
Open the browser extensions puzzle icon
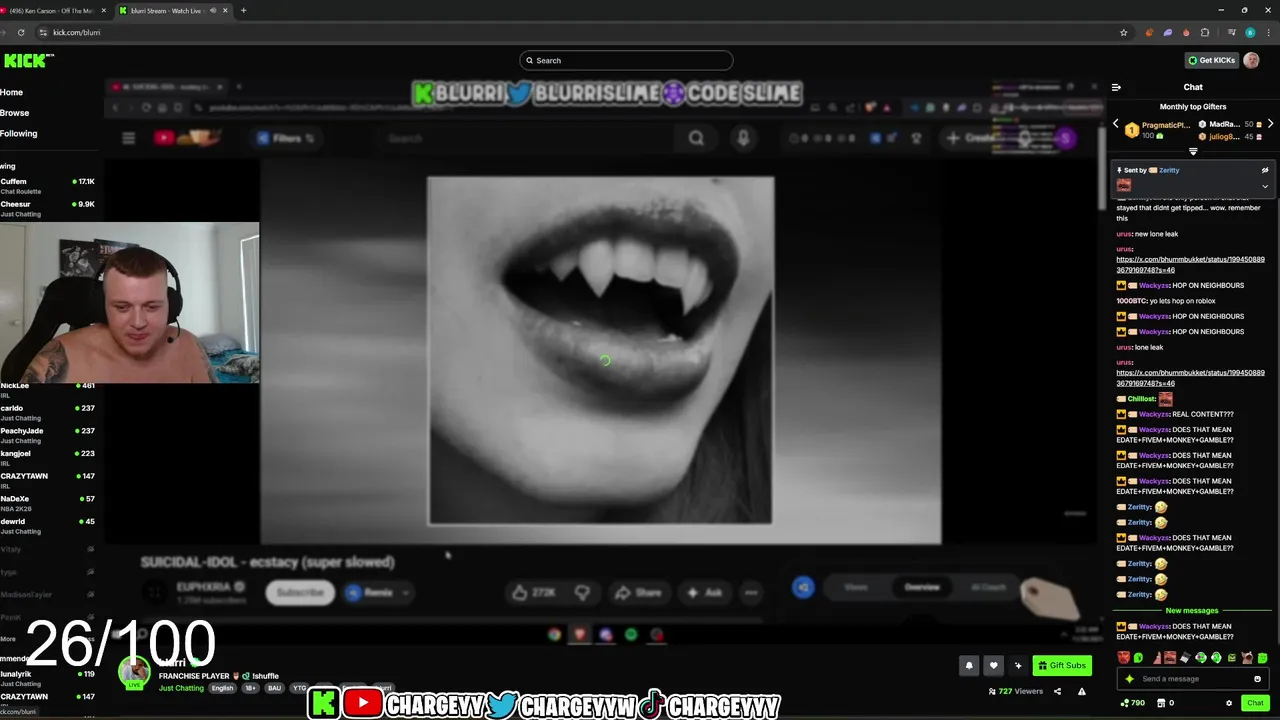[1205, 32]
